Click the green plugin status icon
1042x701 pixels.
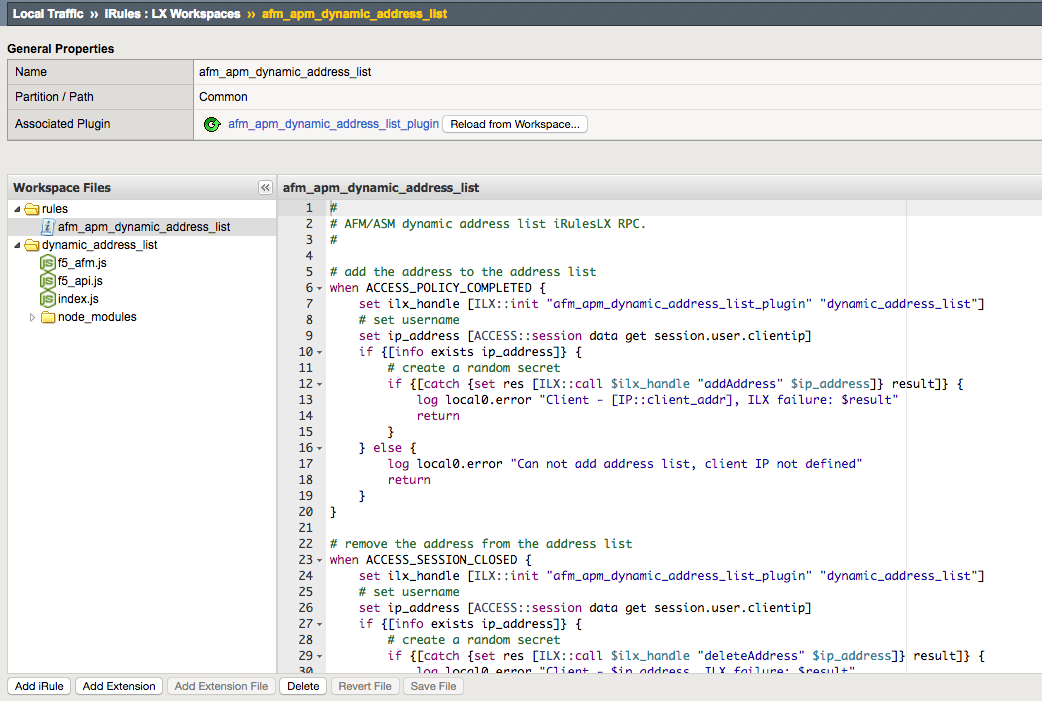[x=211, y=124]
